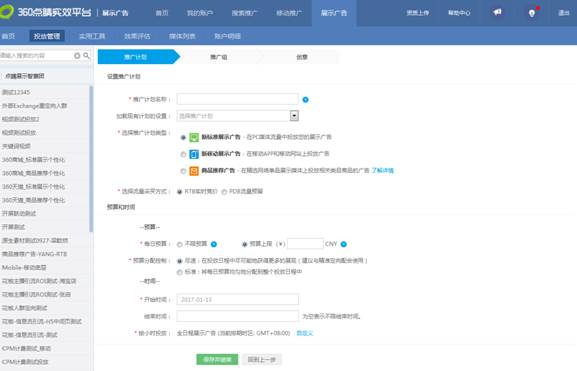Image resolution: width=577 pixels, height=371 pixels.
Task: Open the third top navigation tab
Action: tap(244, 13)
